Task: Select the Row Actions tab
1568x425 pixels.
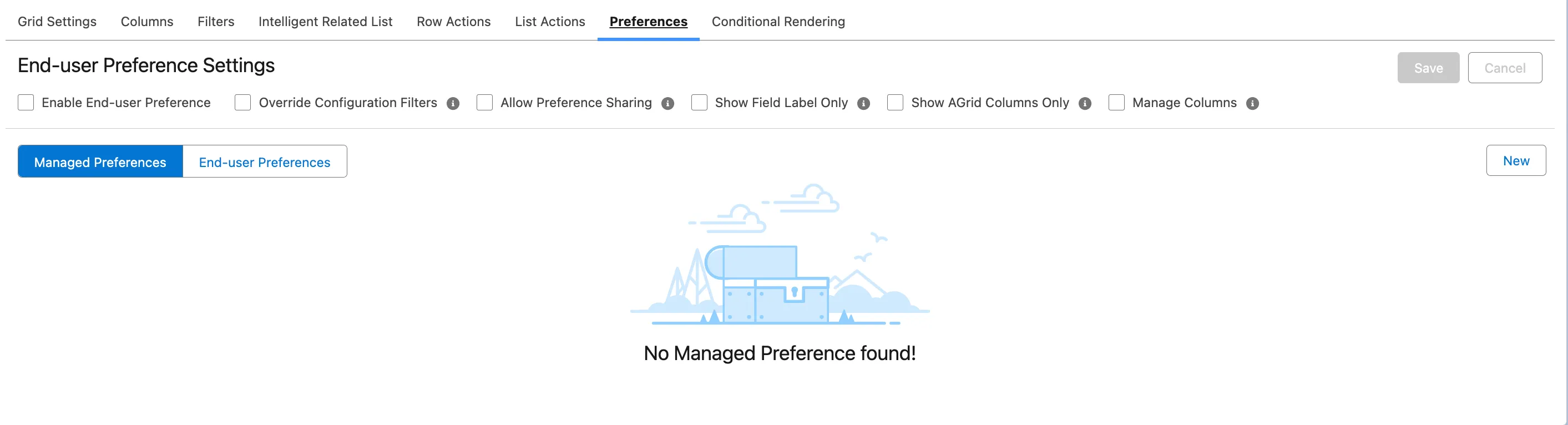Action: (453, 21)
